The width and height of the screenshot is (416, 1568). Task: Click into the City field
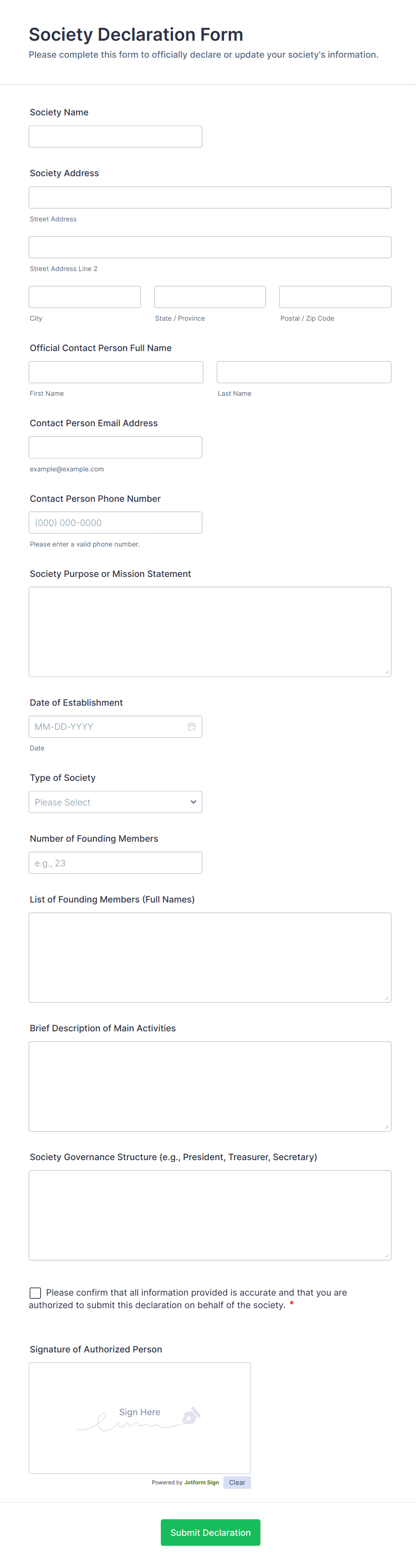tap(85, 297)
